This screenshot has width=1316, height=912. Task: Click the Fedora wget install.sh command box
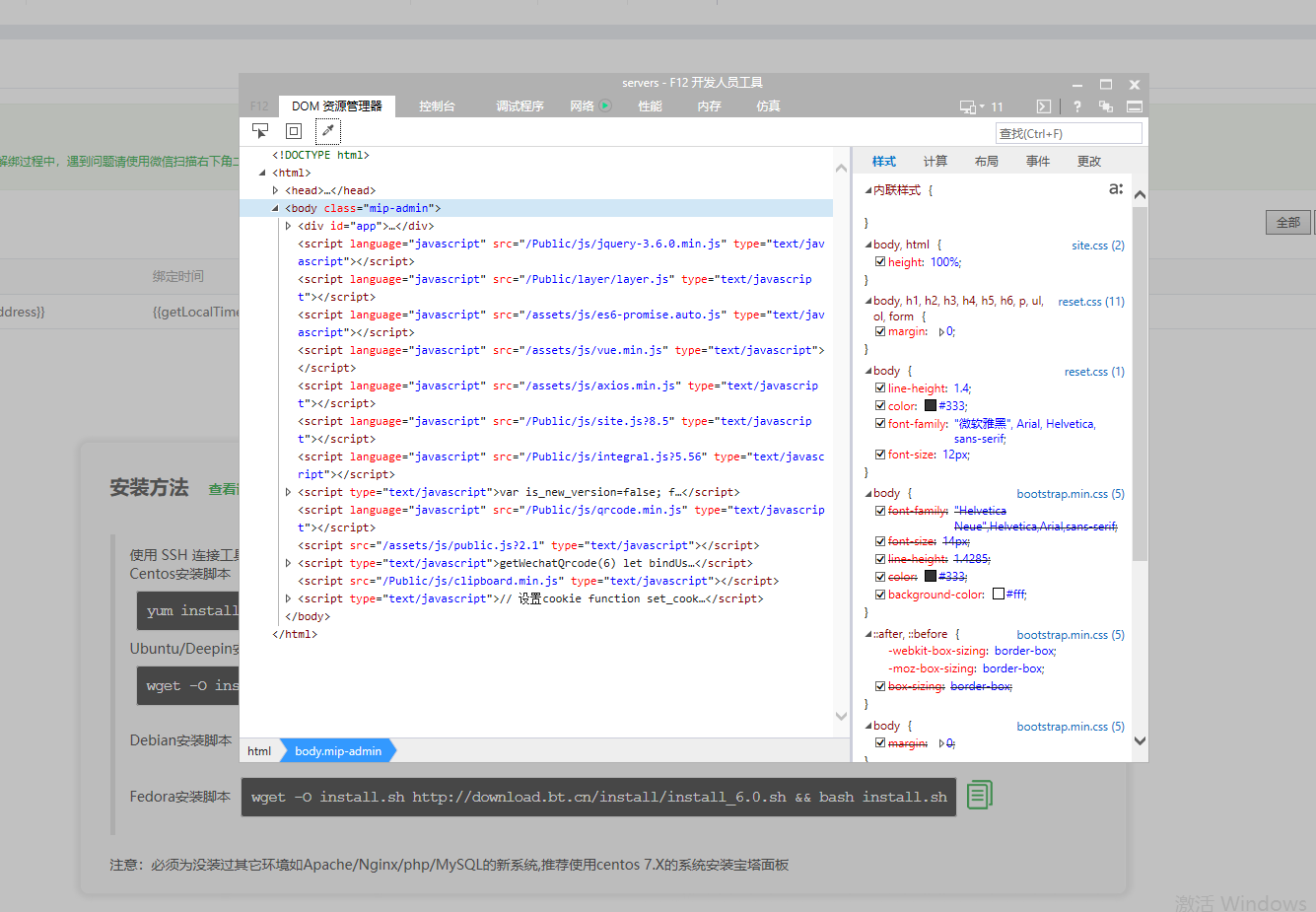pyautogui.click(x=599, y=797)
